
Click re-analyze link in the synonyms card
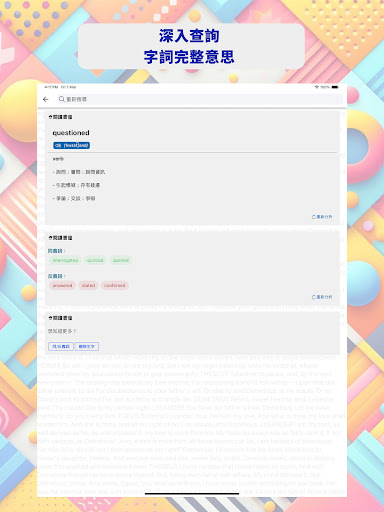pyautogui.click(x=322, y=297)
